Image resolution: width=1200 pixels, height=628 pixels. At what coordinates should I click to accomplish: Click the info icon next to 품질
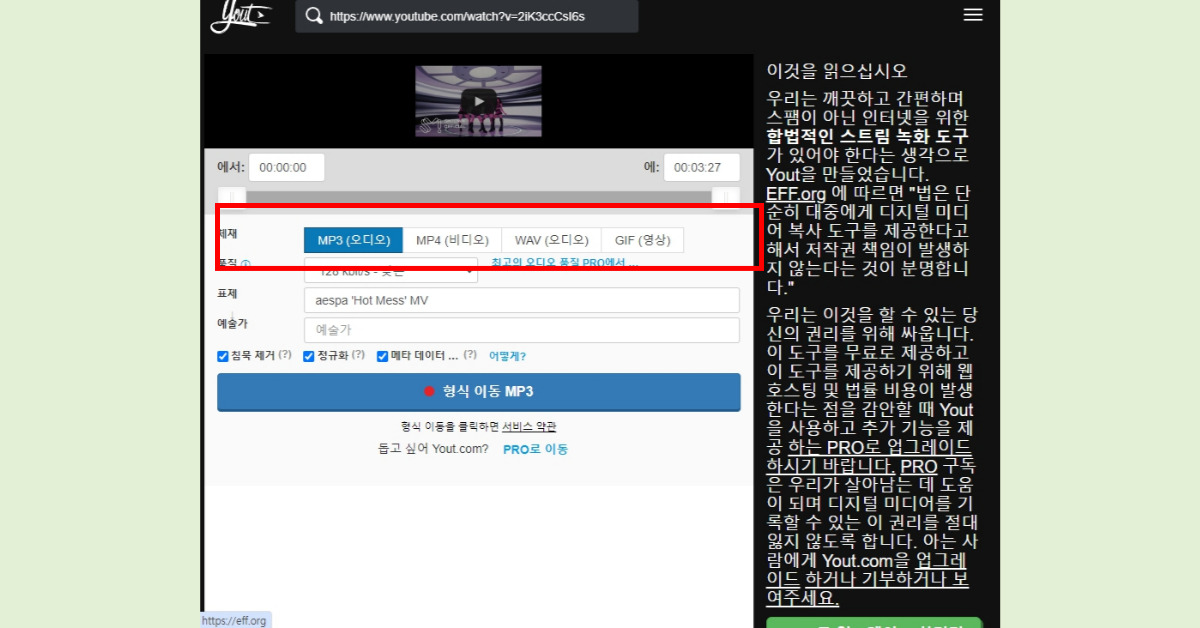click(246, 264)
